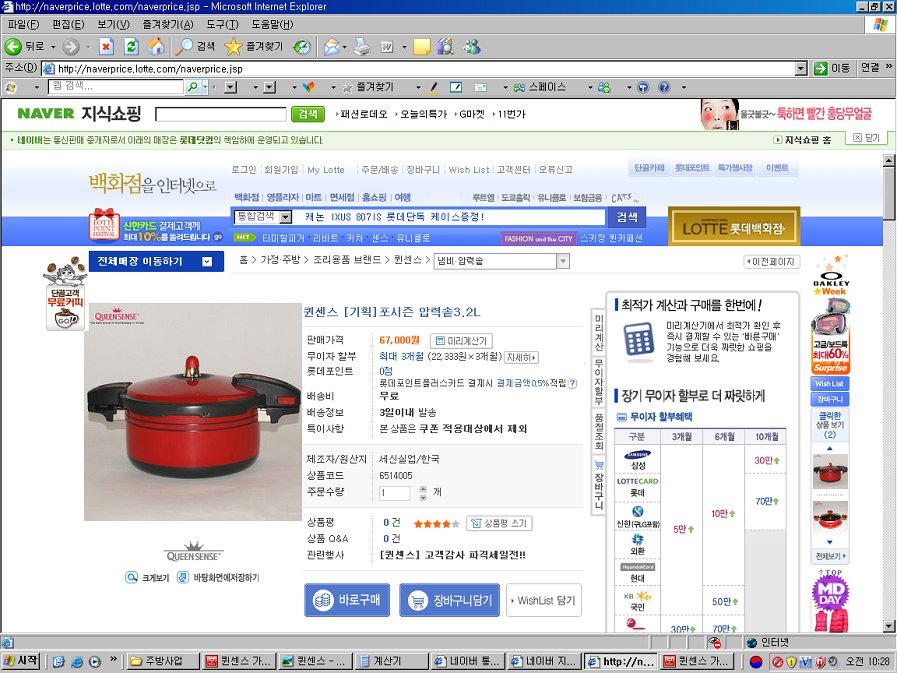The width and height of the screenshot is (897, 673).
Task: Refresh the page with the green arrows icon
Action: click(x=132, y=47)
